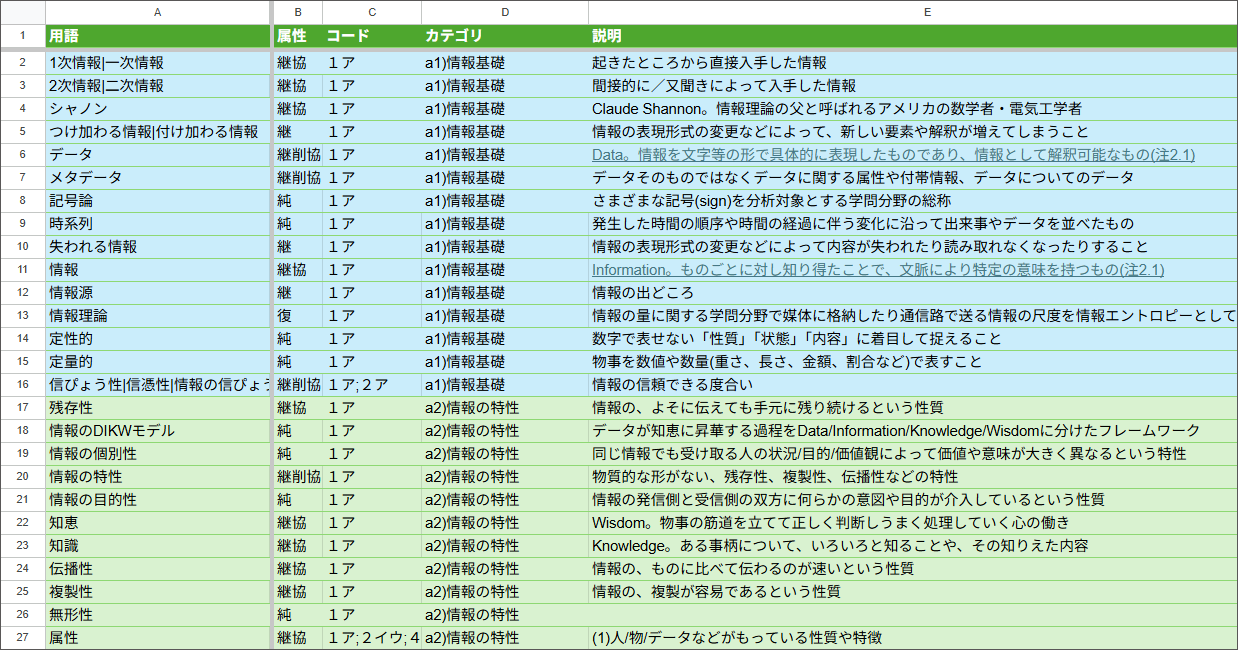The image size is (1238, 650).
Task: Click the 'カテゴリ' header cell
Action: (x=505, y=37)
